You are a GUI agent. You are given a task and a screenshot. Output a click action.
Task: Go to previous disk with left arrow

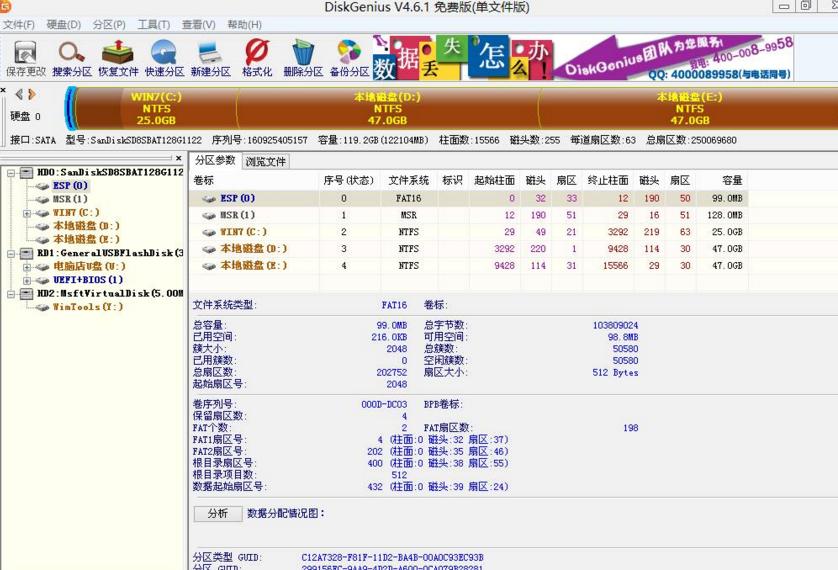pyautogui.click(x=19, y=95)
